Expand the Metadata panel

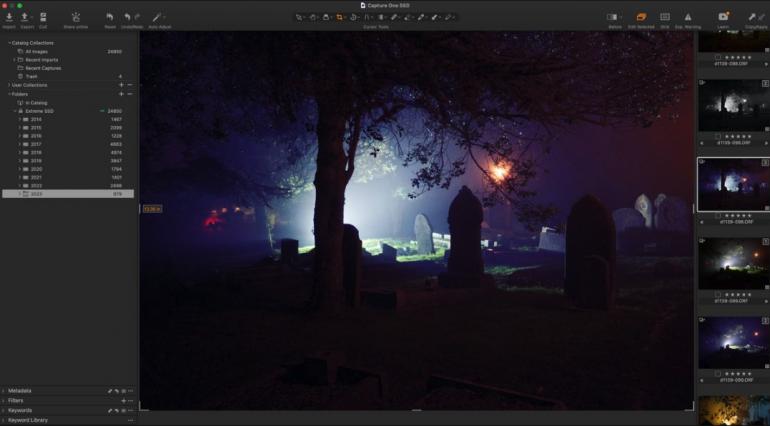point(4,391)
